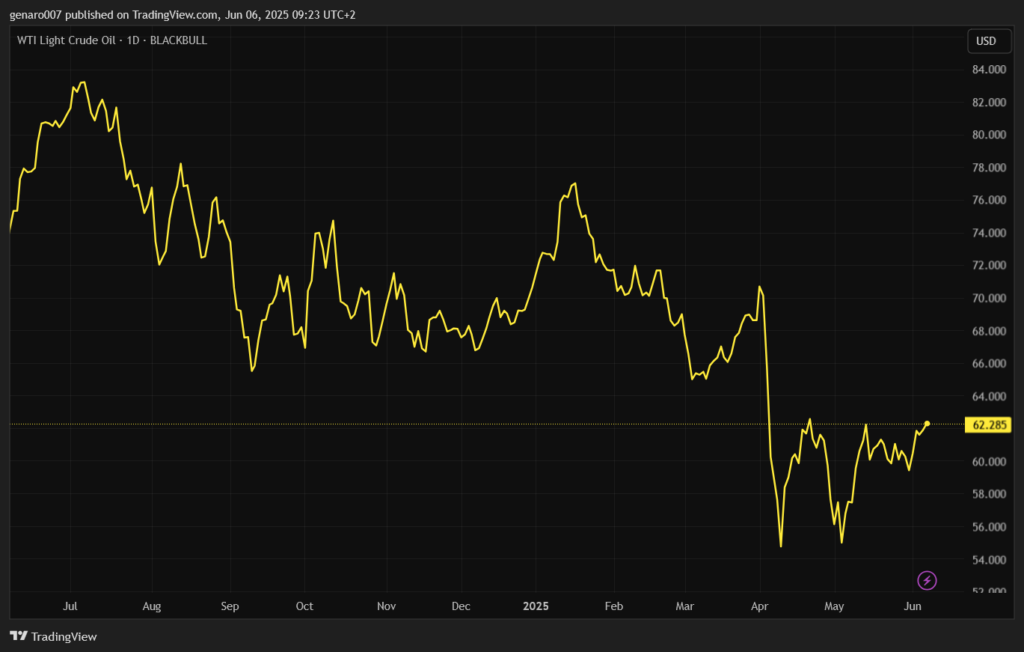Click the TradingView wordmark at the bottom

click(x=64, y=636)
